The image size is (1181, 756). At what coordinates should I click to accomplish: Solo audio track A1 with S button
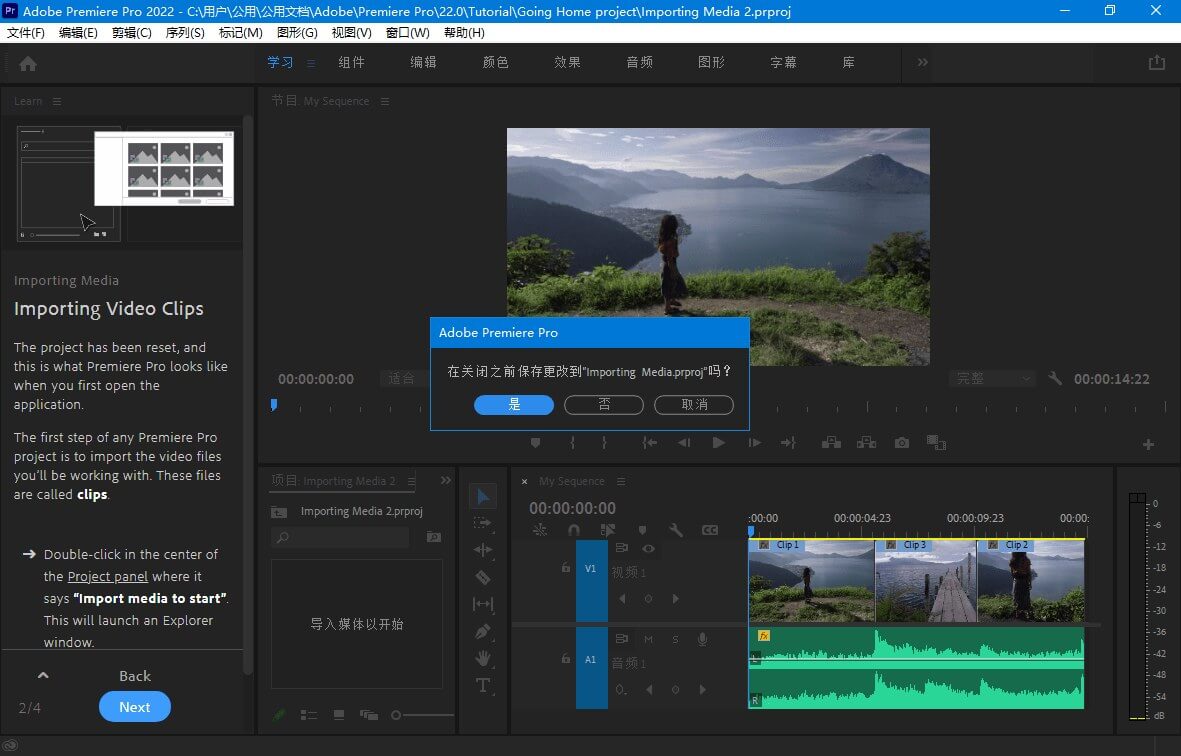pos(675,640)
